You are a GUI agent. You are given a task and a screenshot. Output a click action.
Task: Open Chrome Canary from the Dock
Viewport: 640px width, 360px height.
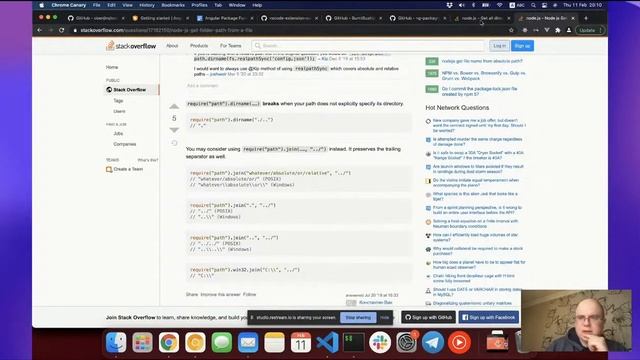point(195,342)
